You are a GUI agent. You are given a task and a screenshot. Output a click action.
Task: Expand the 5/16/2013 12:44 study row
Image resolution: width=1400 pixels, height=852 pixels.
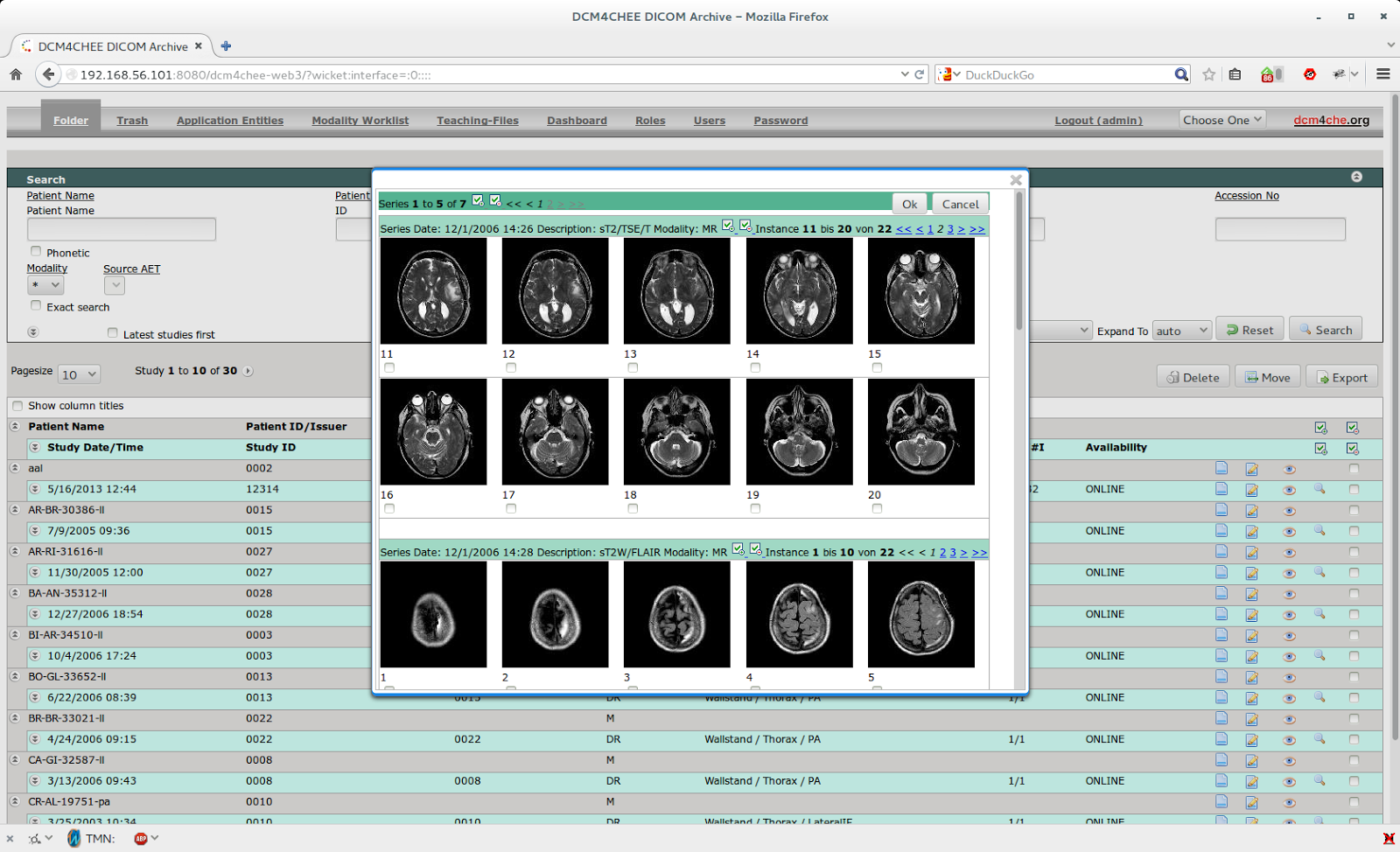click(x=35, y=489)
